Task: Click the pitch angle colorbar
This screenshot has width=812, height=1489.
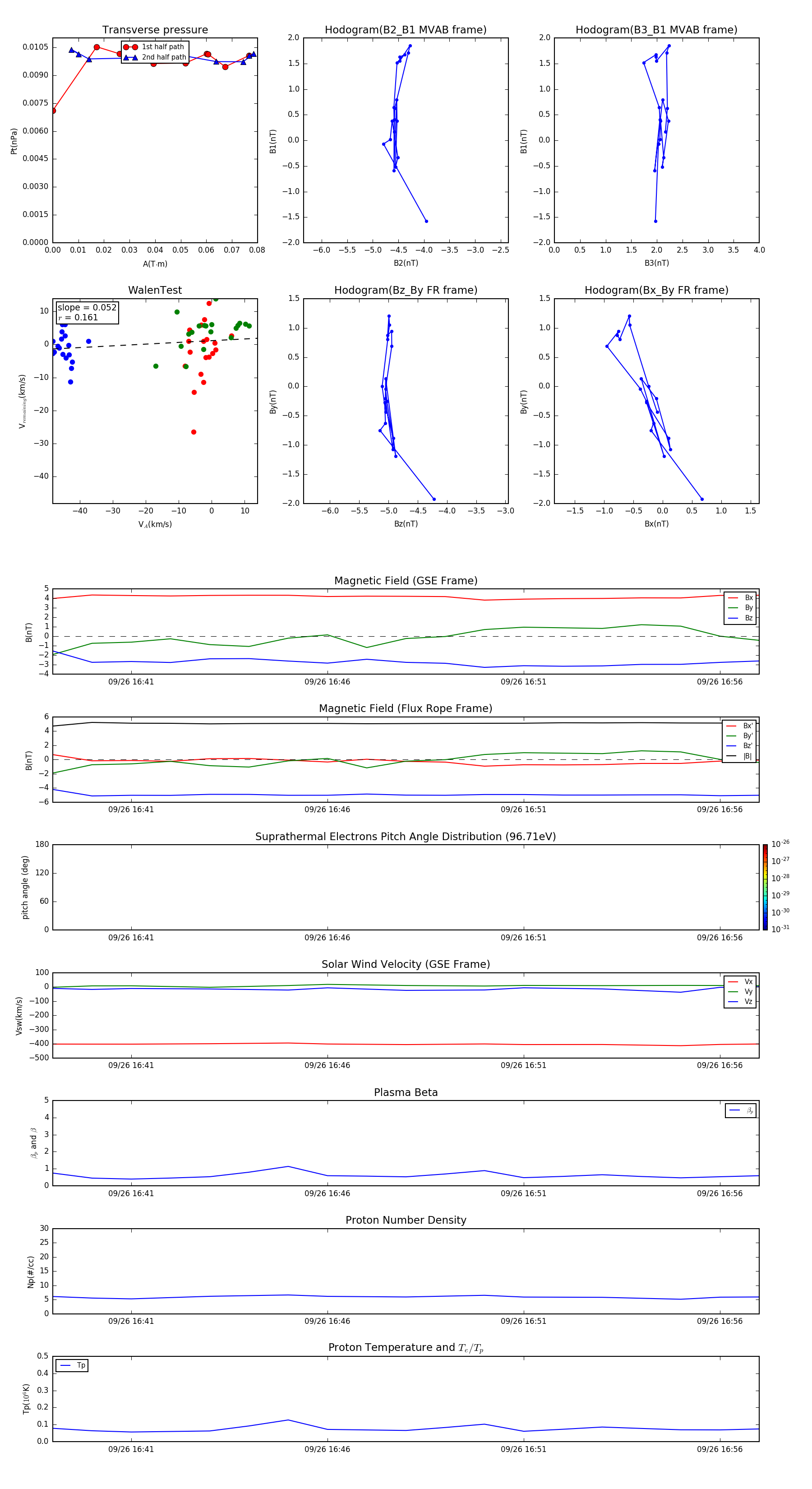Action: point(765,887)
